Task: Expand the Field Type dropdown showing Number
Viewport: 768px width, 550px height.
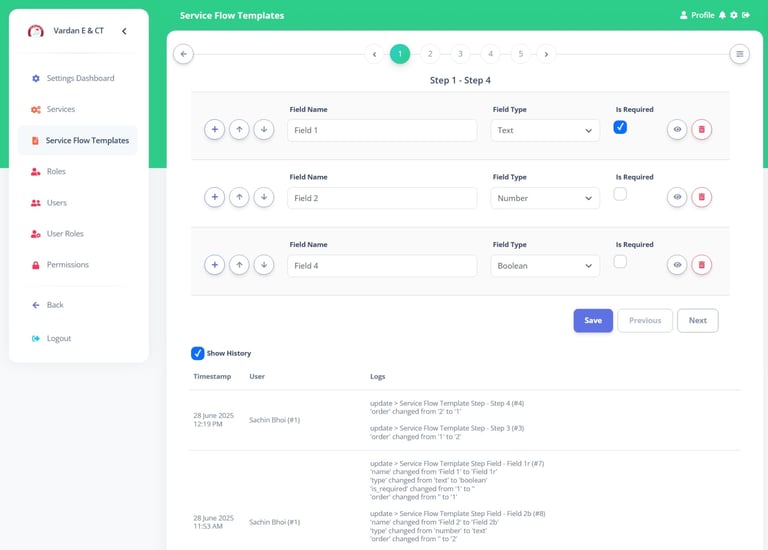Action: pos(545,198)
